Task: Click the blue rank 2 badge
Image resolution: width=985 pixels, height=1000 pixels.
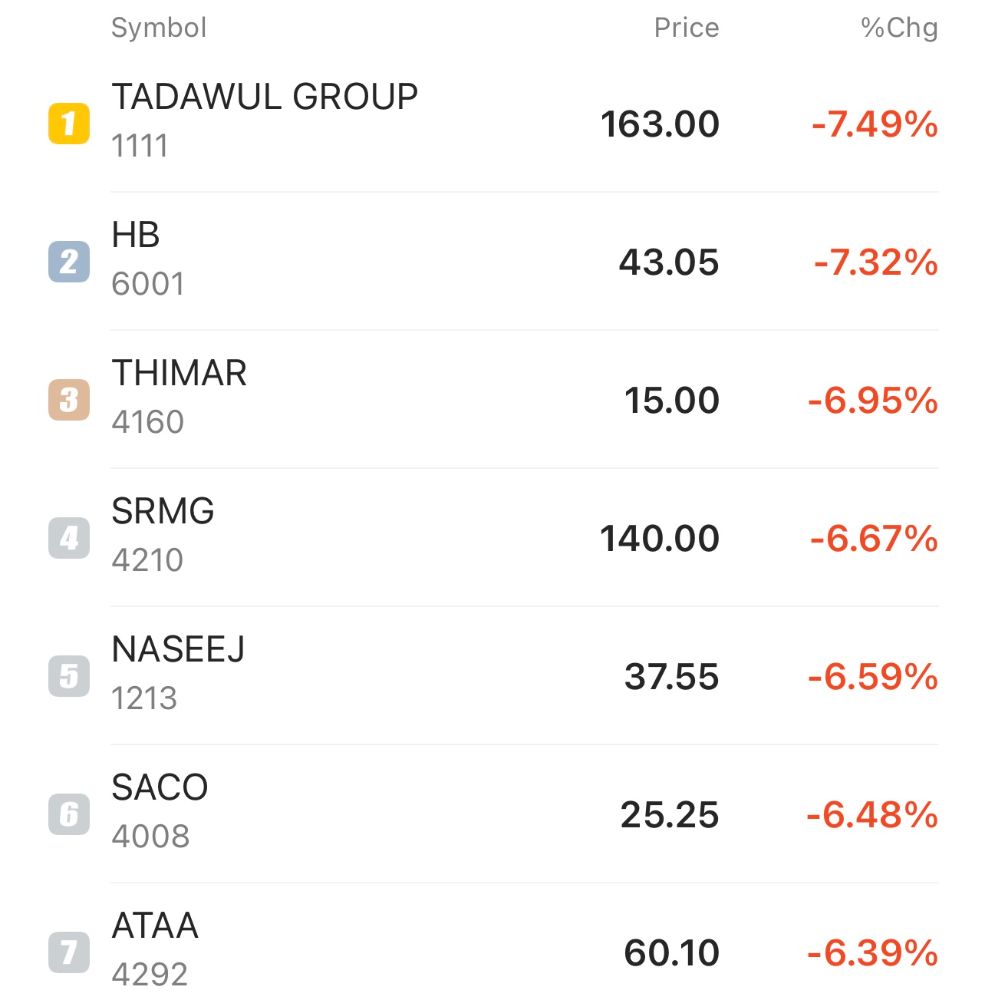Action: point(69,263)
